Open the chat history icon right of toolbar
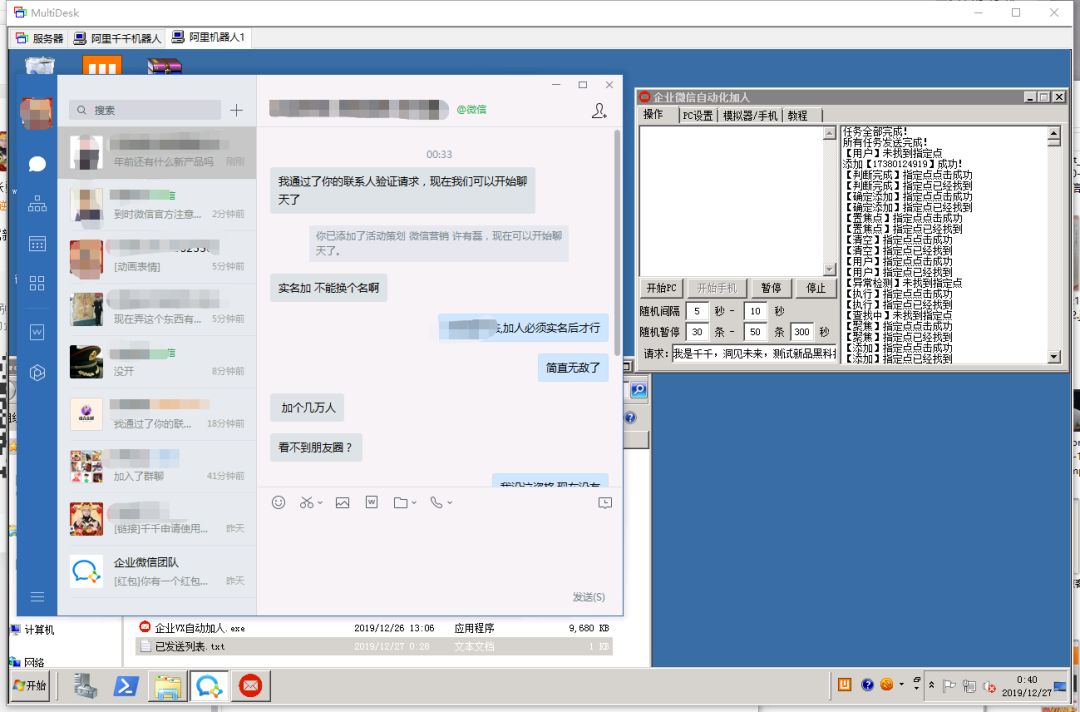Viewport: 1080px width, 712px height. [x=605, y=503]
